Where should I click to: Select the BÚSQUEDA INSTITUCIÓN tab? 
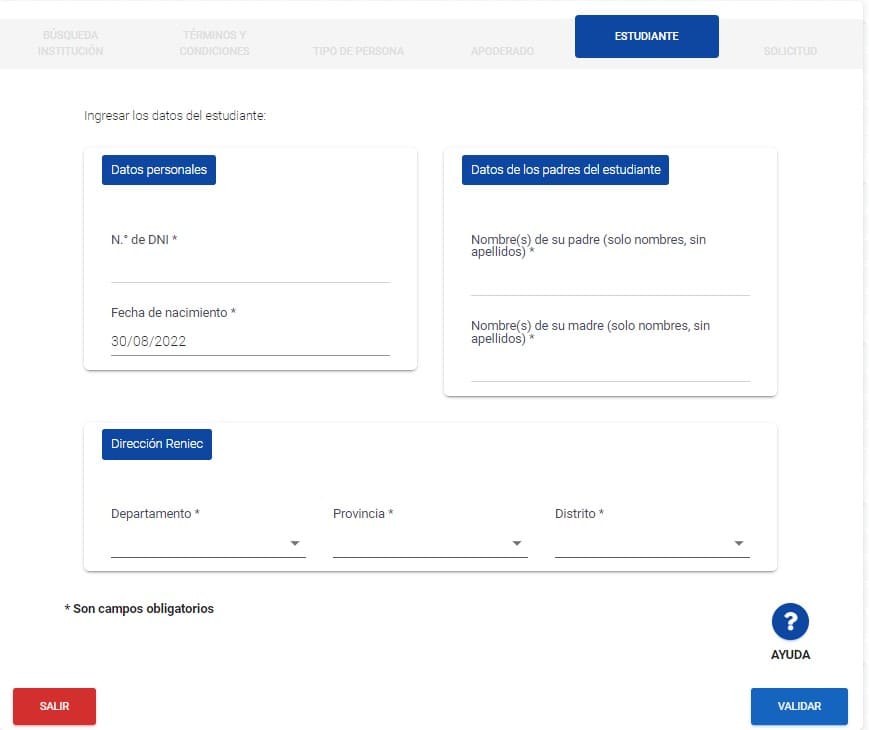pos(70,43)
